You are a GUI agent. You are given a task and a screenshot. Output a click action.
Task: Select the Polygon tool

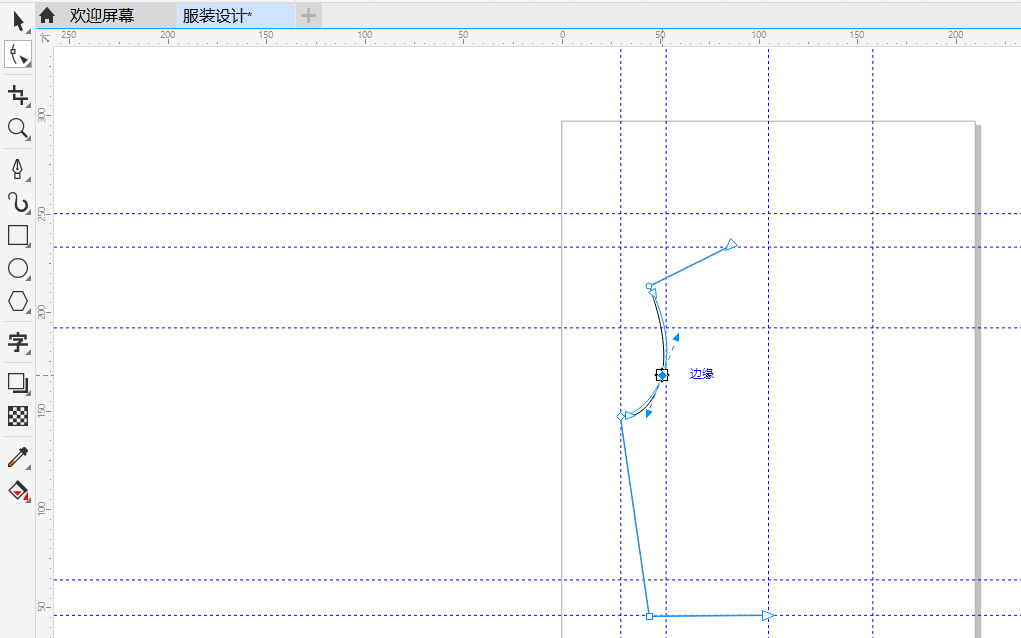pyautogui.click(x=17, y=301)
